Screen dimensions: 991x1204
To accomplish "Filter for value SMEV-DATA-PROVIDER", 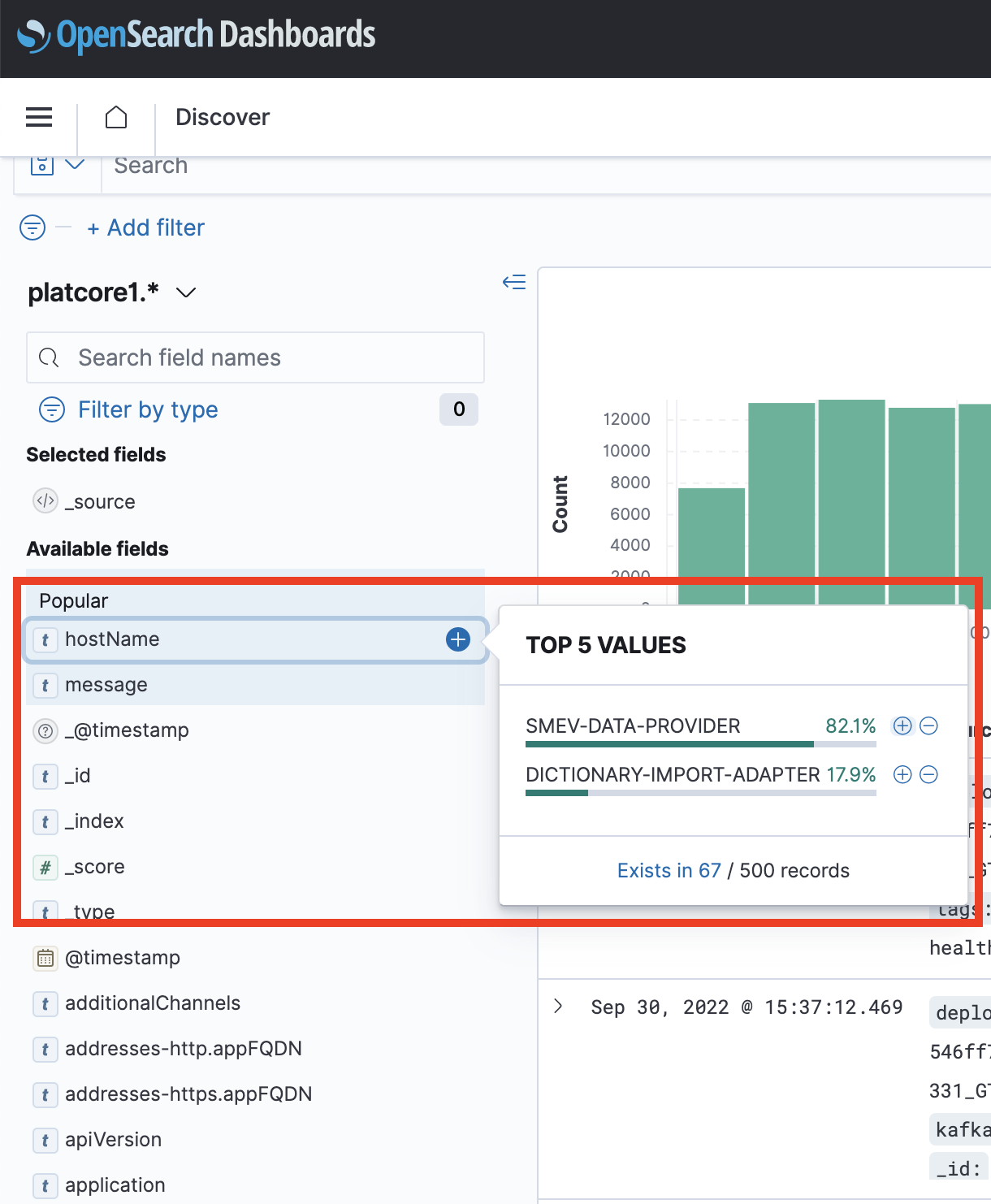I will [x=902, y=725].
